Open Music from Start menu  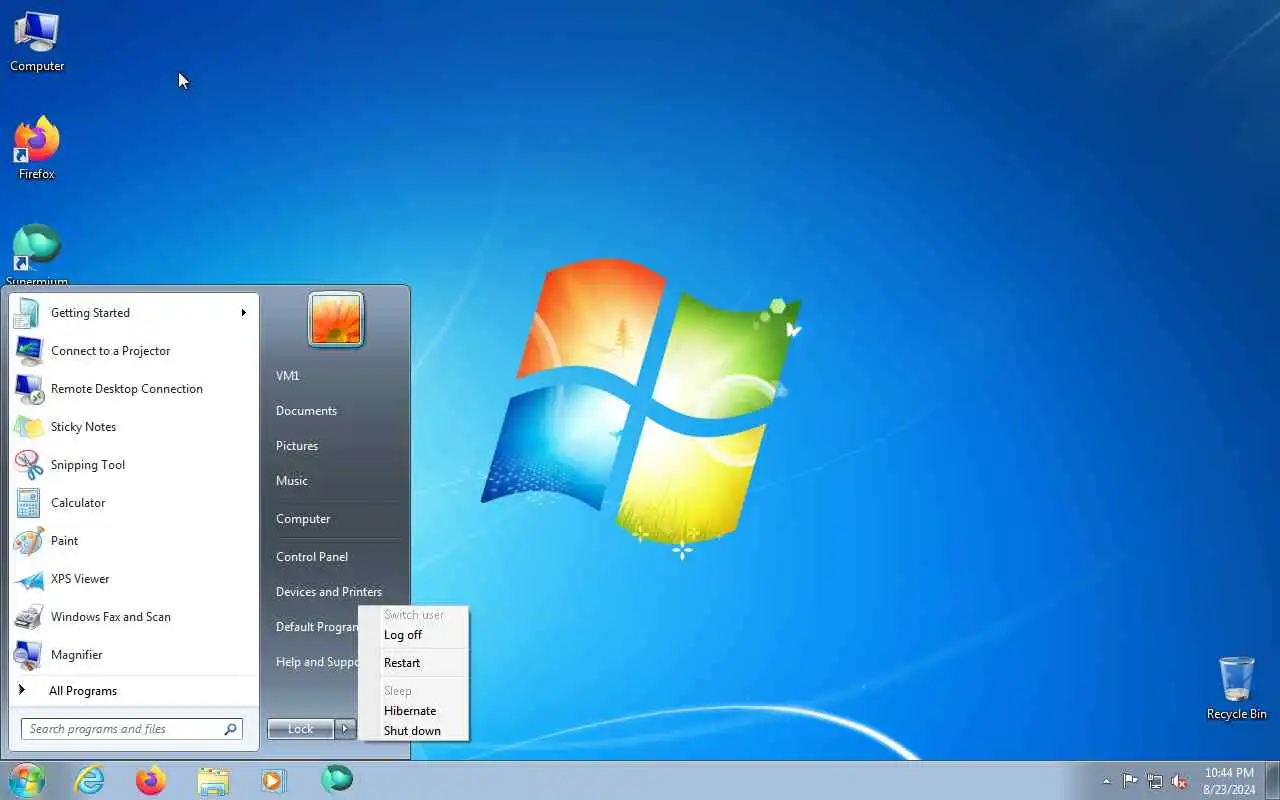click(292, 481)
